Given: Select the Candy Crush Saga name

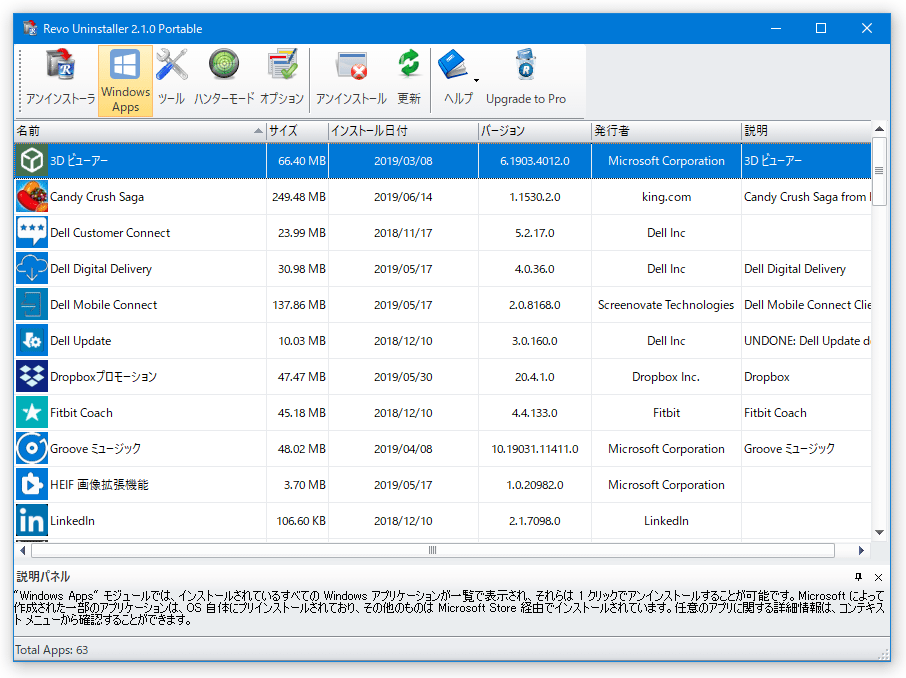Looking at the screenshot, I should tap(97, 197).
